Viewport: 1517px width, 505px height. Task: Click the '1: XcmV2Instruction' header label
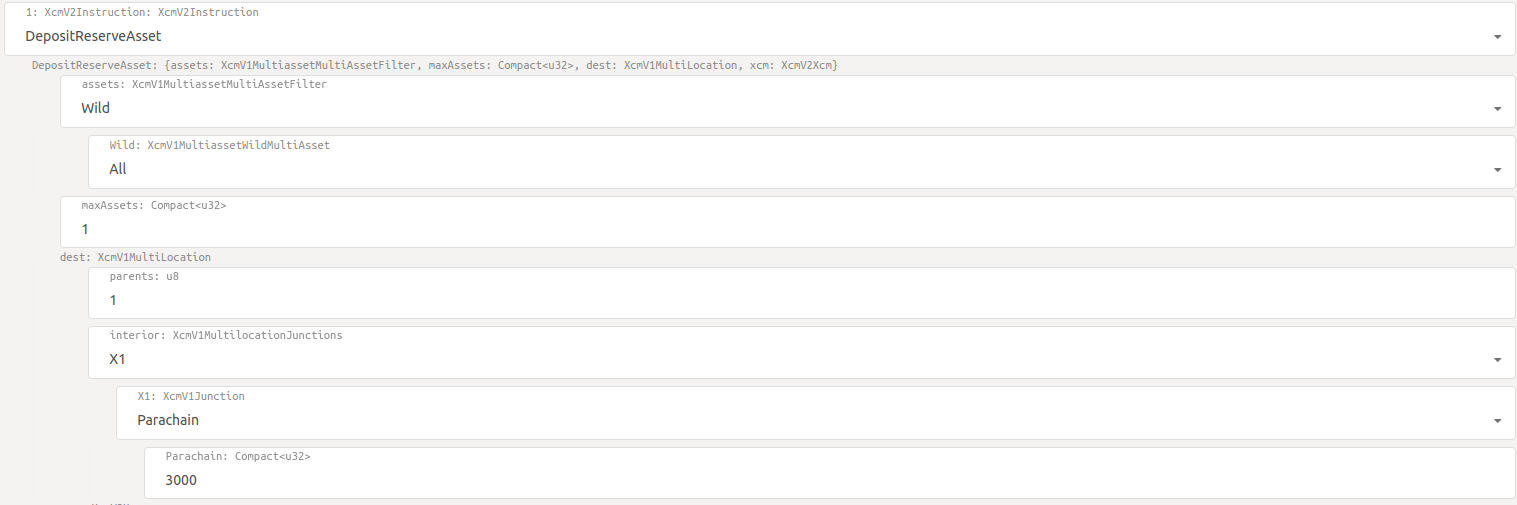coord(142,12)
